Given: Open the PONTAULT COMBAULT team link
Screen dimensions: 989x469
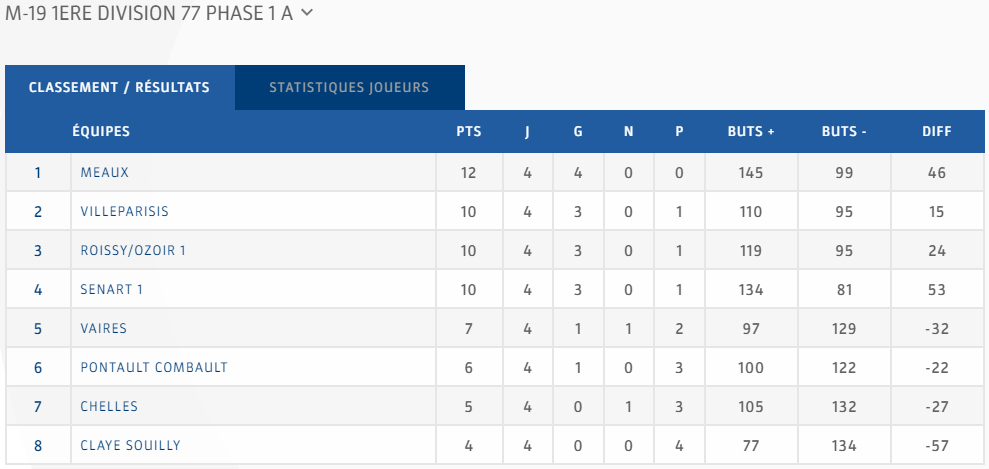Looking at the screenshot, I should [154, 368].
